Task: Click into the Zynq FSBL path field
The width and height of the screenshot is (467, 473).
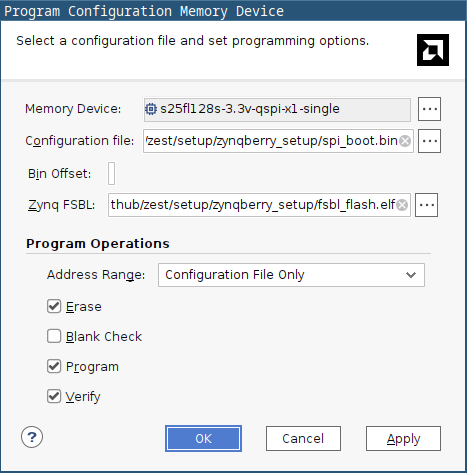Action: pos(253,205)
